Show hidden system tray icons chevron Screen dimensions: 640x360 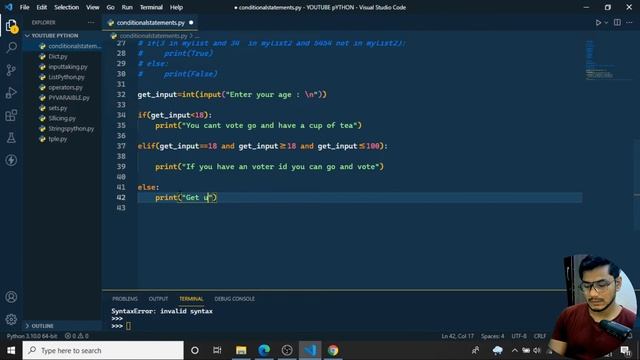pyautogui.click(x=514, y=350)
